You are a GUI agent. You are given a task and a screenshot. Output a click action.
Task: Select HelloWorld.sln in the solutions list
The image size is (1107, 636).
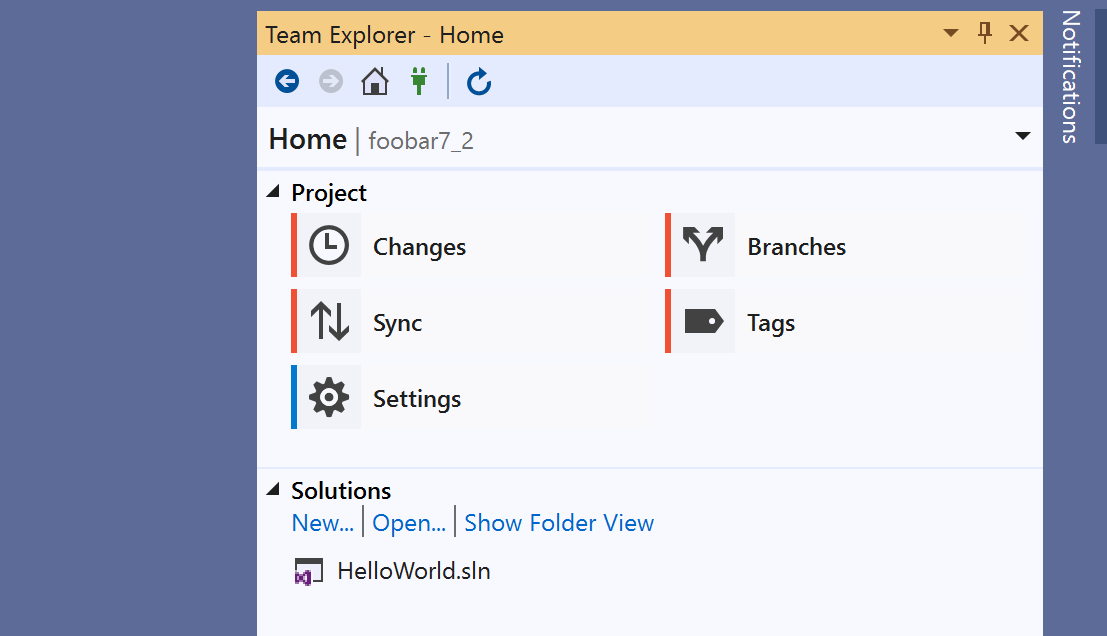point(414,570)
